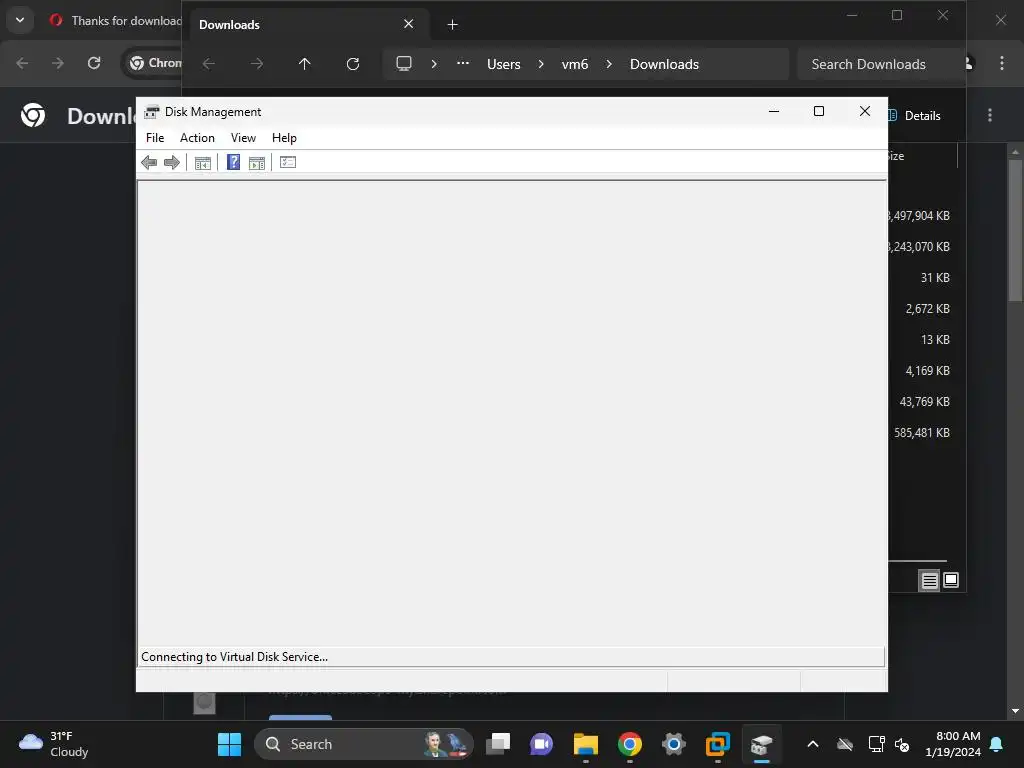
Task: Expand the chevron before the ellipsis in breadcrumb
Action: point(434,64)
